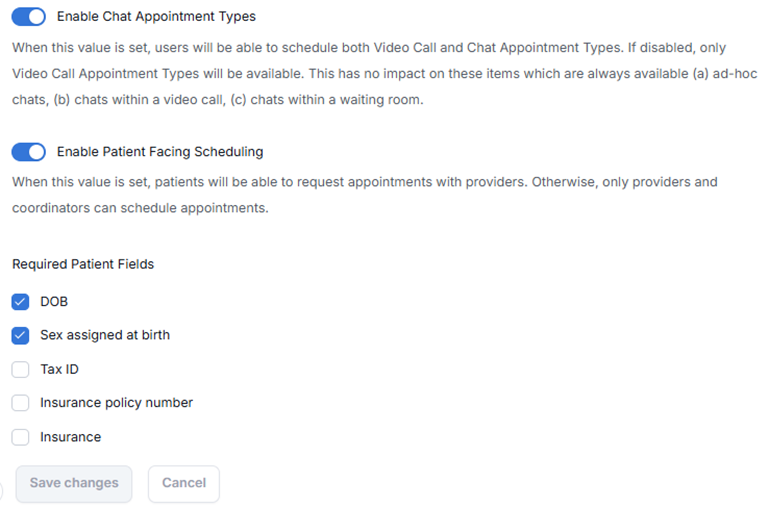This screenshot has width=769, height=507.
Task: Click the "Enable Patient Facing Scheduling" label text
Action: (x=160, y=152)
